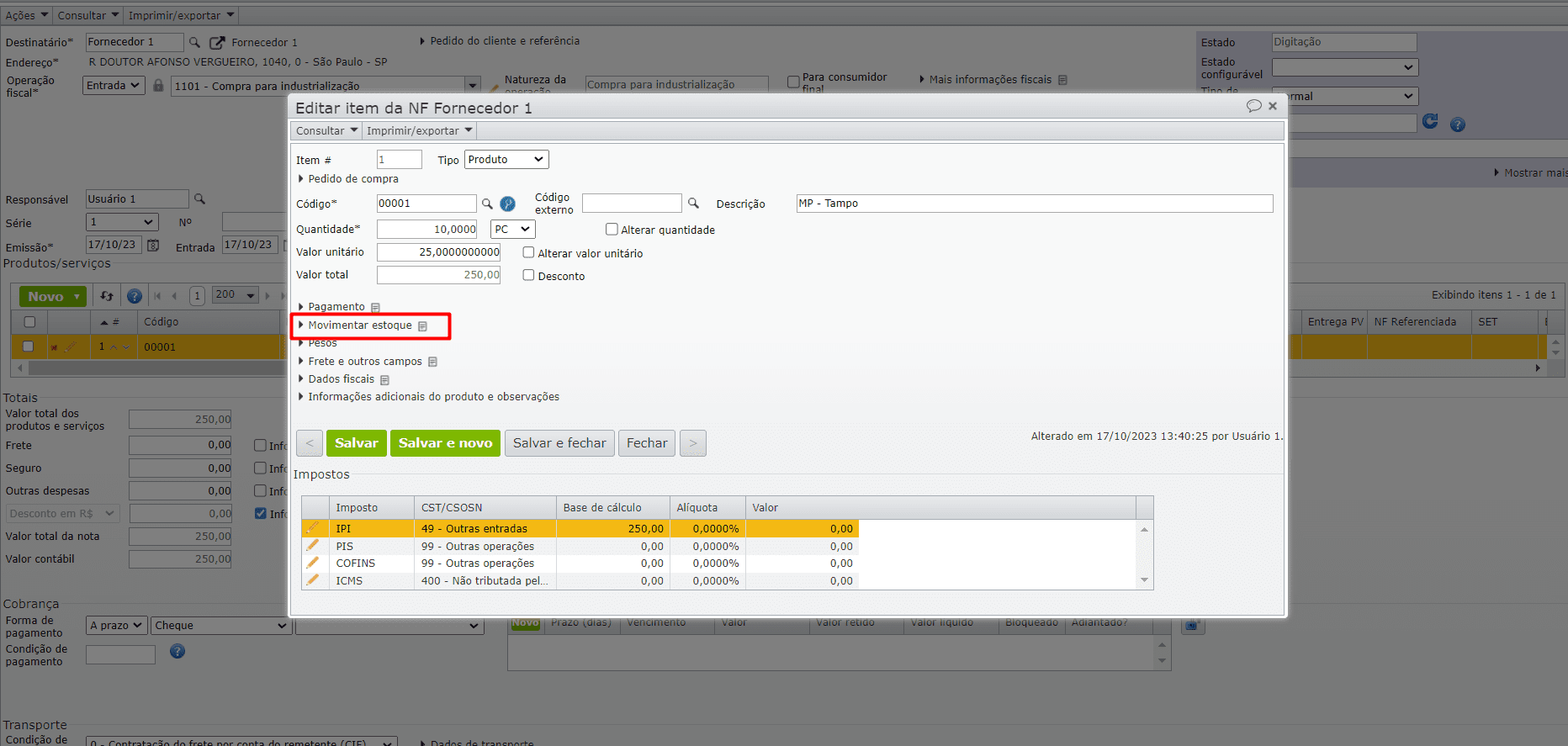Click the Fechar button
Image resolution: width=1568 pixels, height=746 pixels.
647,443
